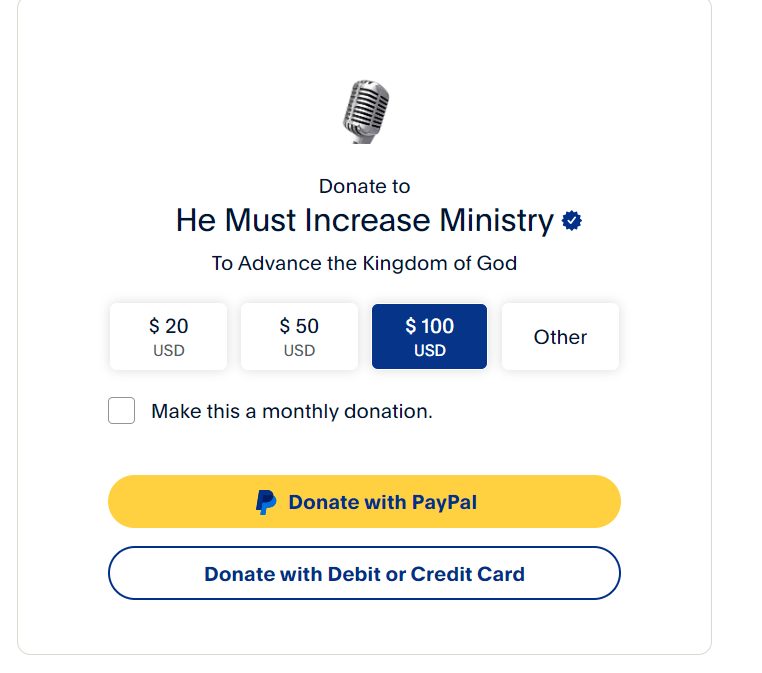The width and height of the screenshot is (762, 673).
Task: Click the "Donate to" text above the heading
Action: 364,186
